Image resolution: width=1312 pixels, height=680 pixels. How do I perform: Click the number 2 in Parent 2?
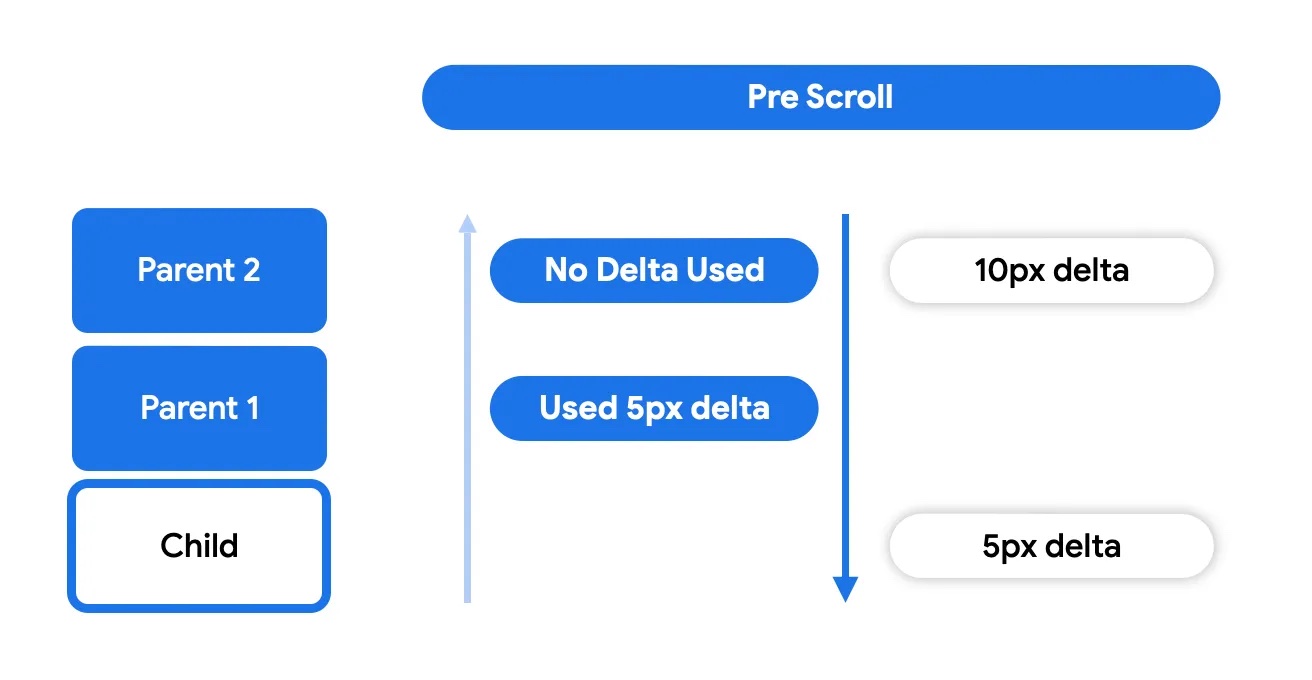(250, 270)
